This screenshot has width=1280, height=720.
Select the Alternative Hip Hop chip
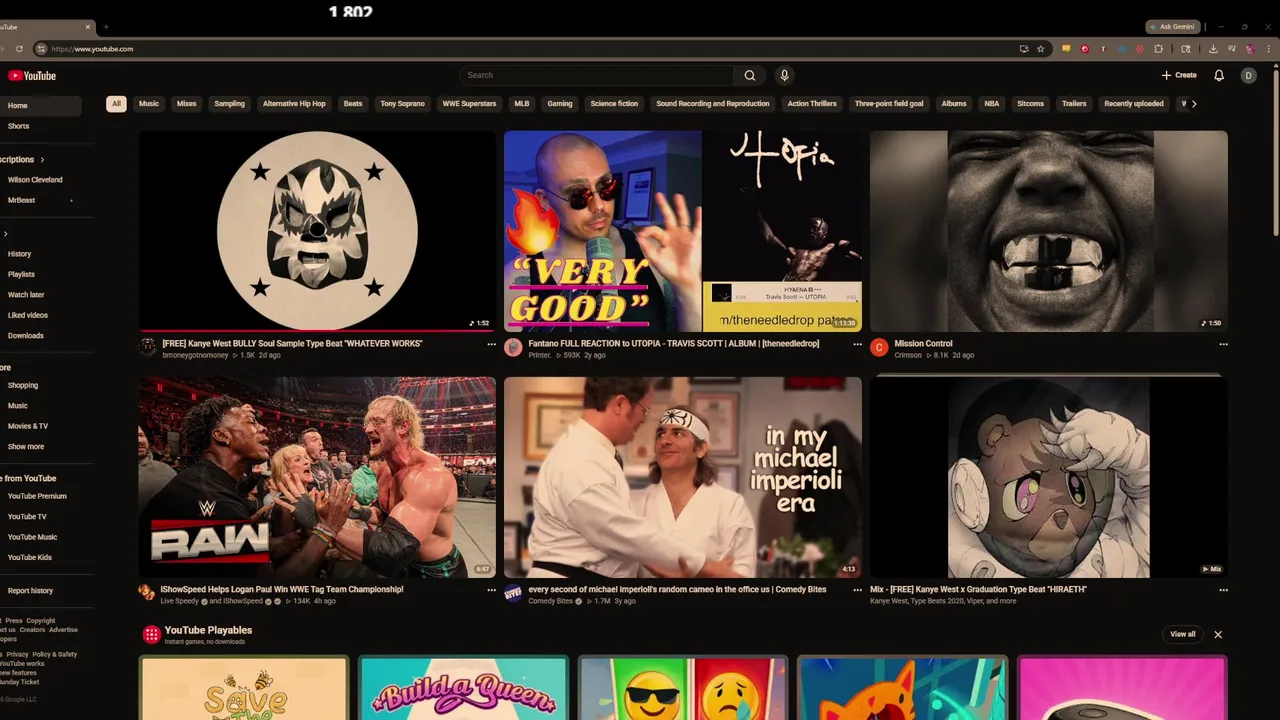coord(294,103)
